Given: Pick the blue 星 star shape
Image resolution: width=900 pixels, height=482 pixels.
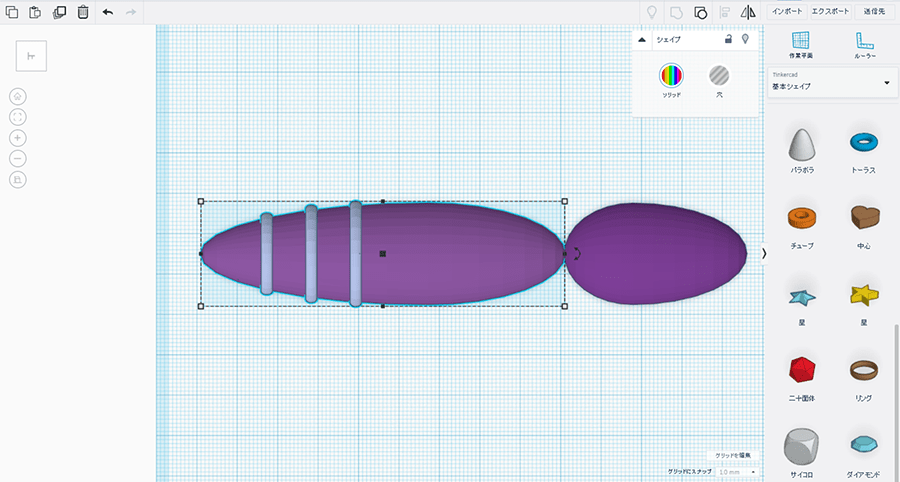Looking at the screenshot, I should pos(802,297).
